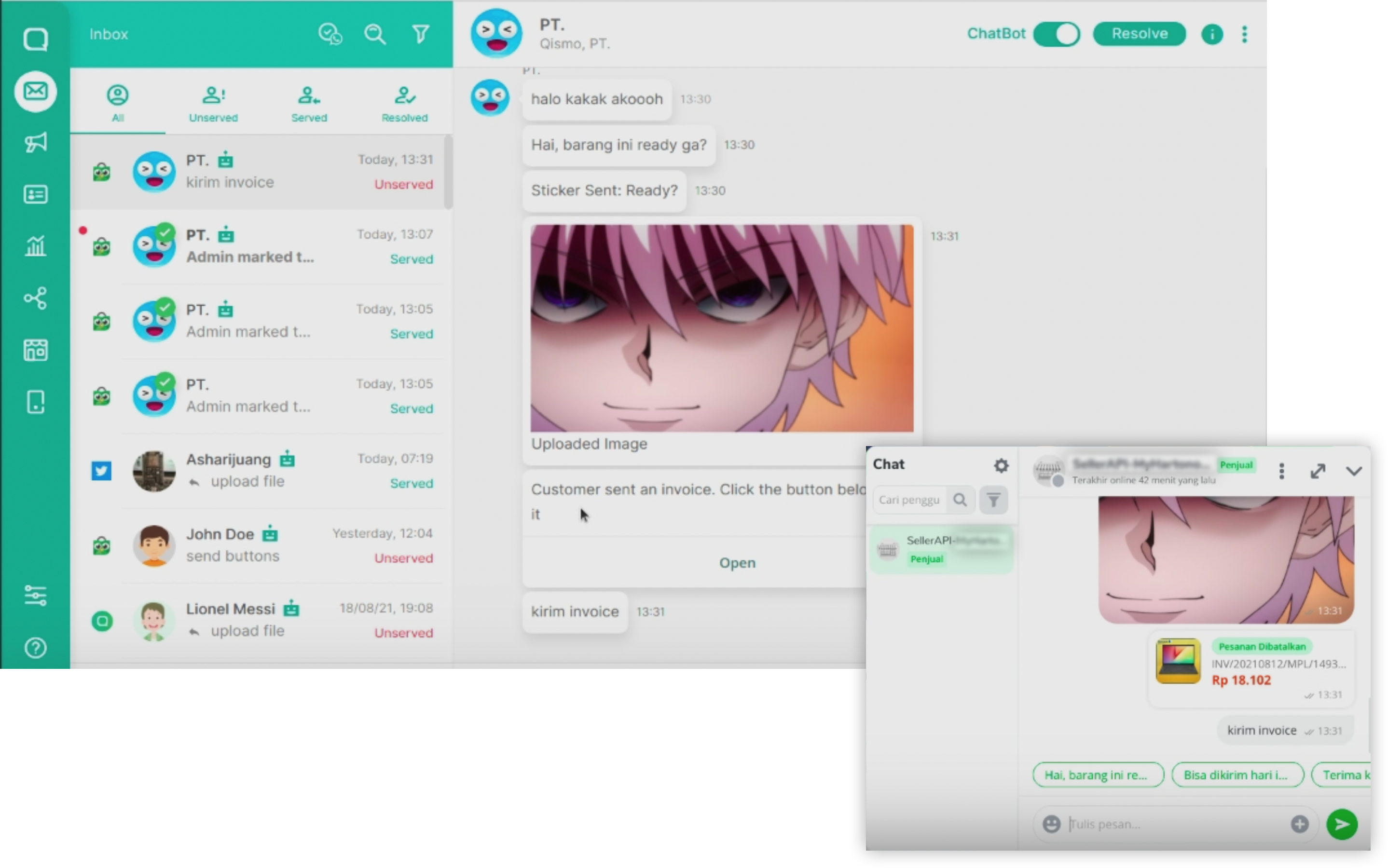The height and width of the screenshot is (868, 1388).
Task: Open the emoji picker in Chat popup
Action: pos(1051,825)
